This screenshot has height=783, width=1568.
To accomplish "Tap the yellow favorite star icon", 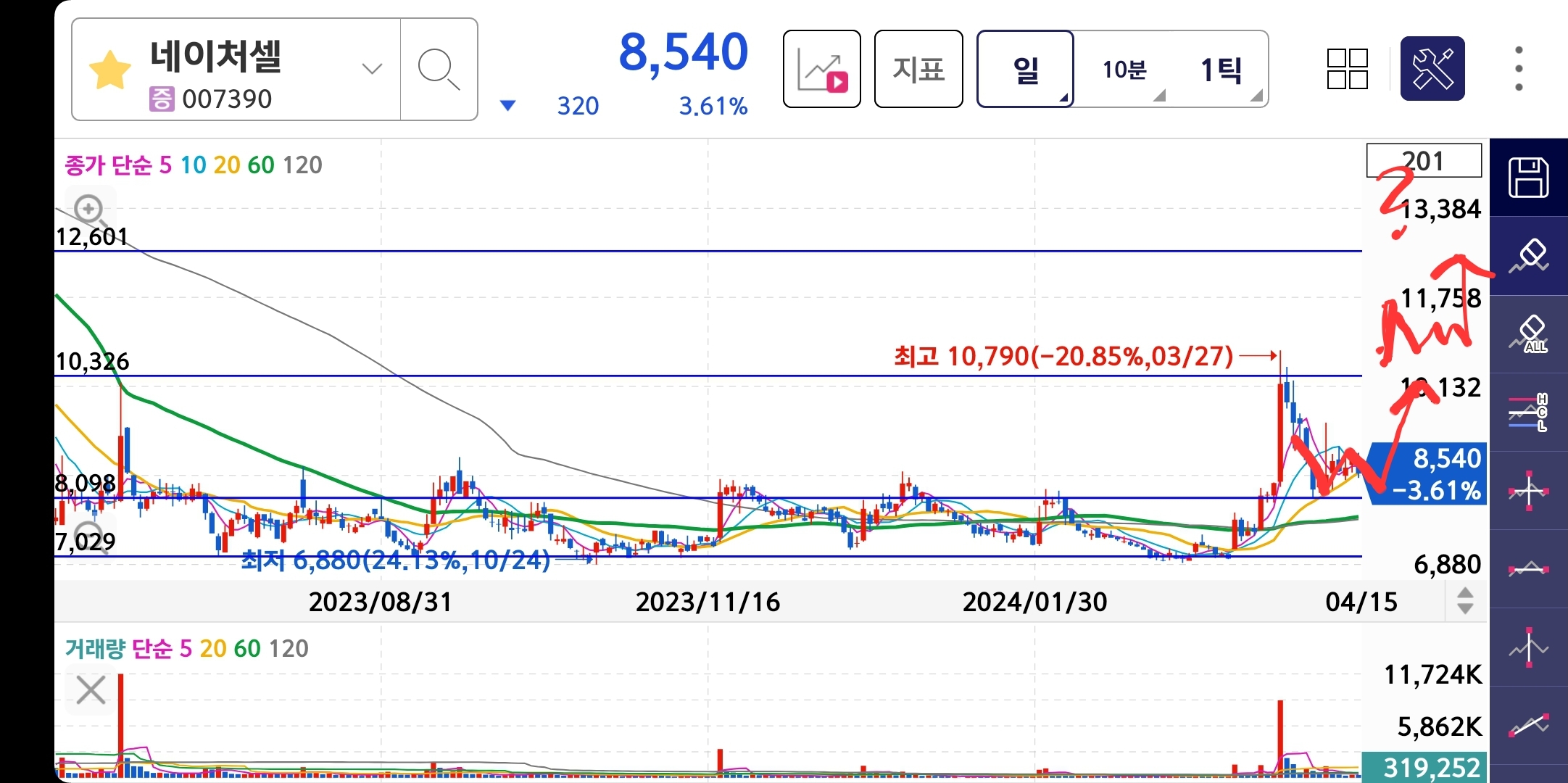I will pos(109,70).
